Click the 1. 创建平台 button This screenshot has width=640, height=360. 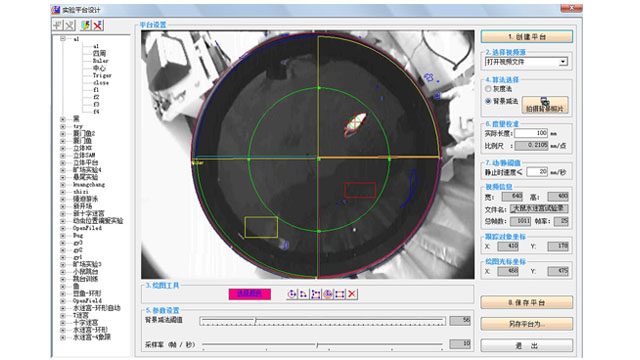(527, 37)
